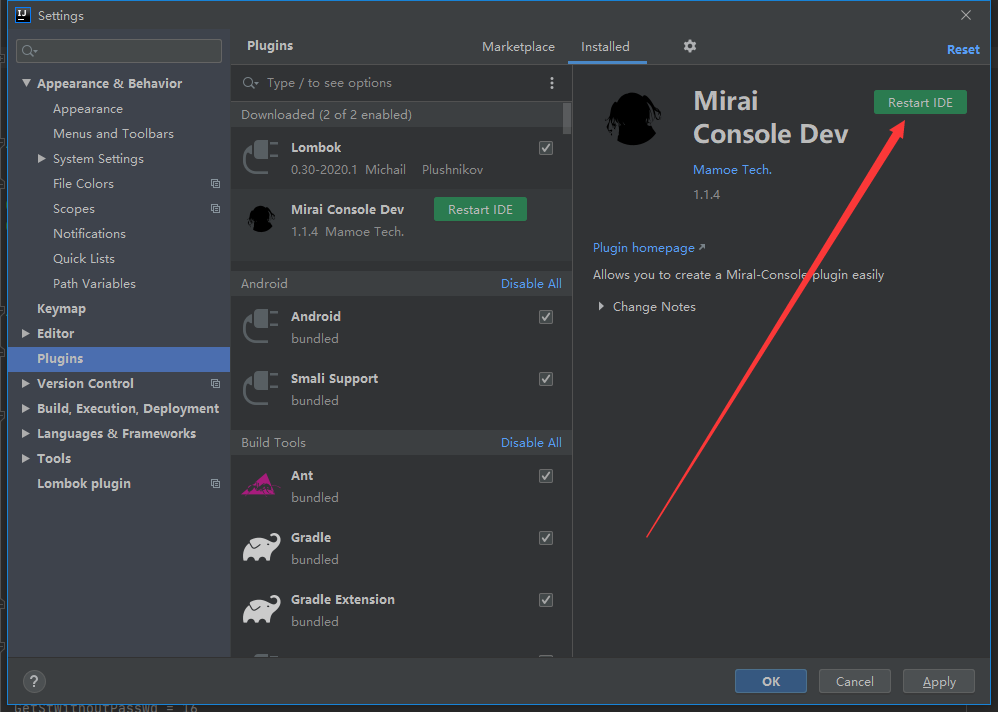Open the plugin list options kebab menu
This screenshot has width=998, height=712.
[x=552, y=83]
